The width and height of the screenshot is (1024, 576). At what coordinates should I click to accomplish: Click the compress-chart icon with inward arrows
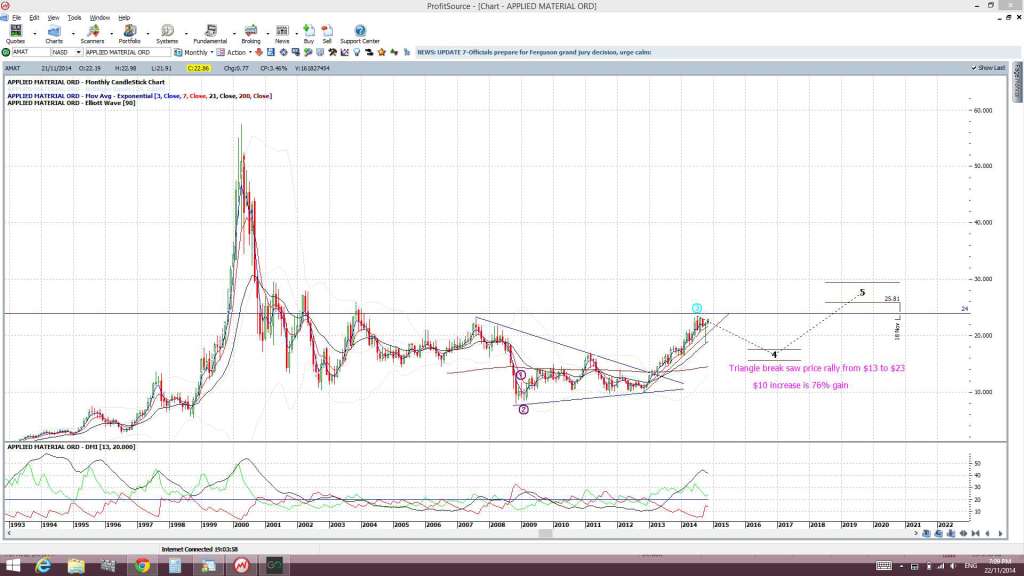(x=975, y=534)
